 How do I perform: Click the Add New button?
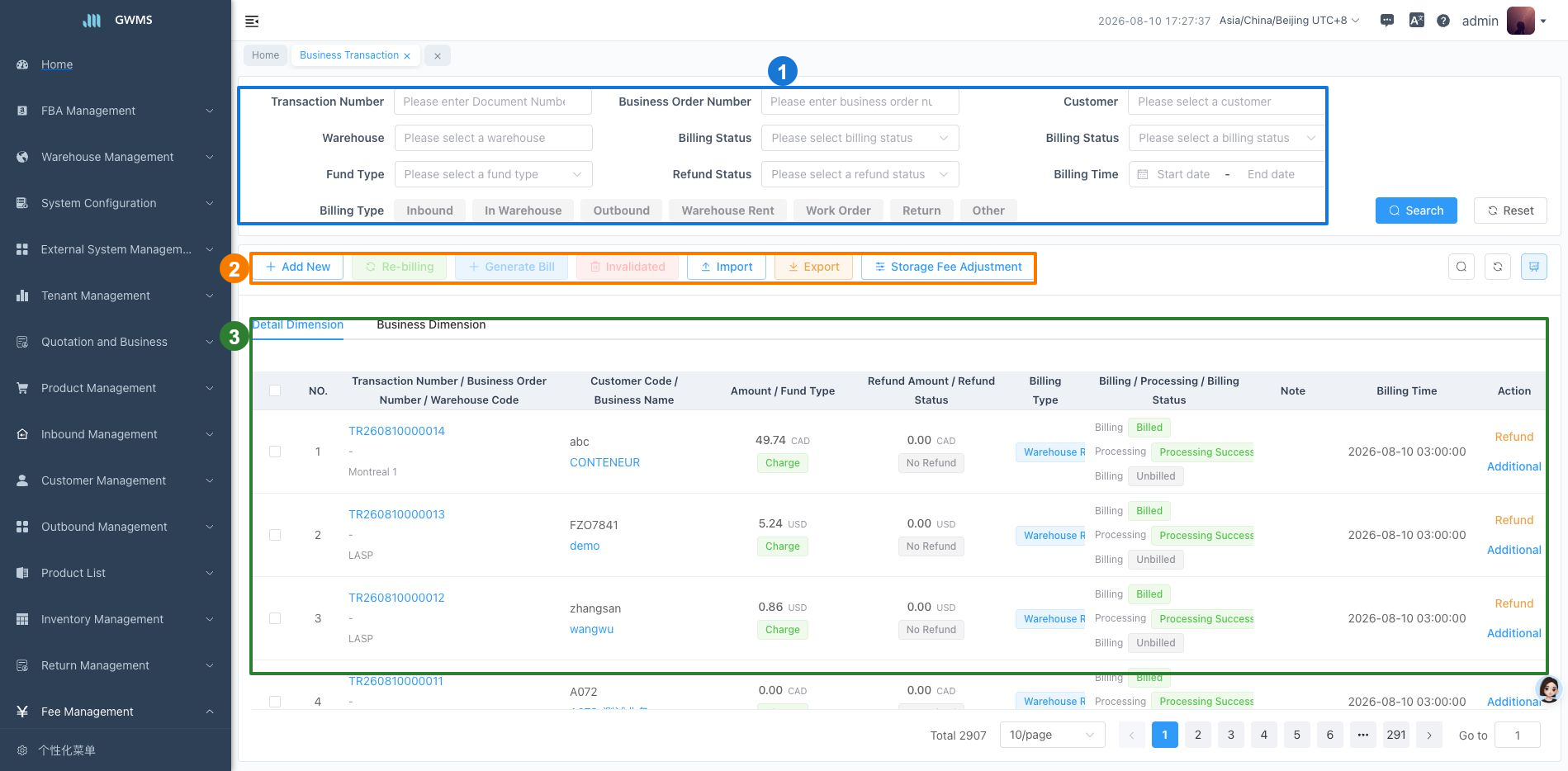[297, 267]
